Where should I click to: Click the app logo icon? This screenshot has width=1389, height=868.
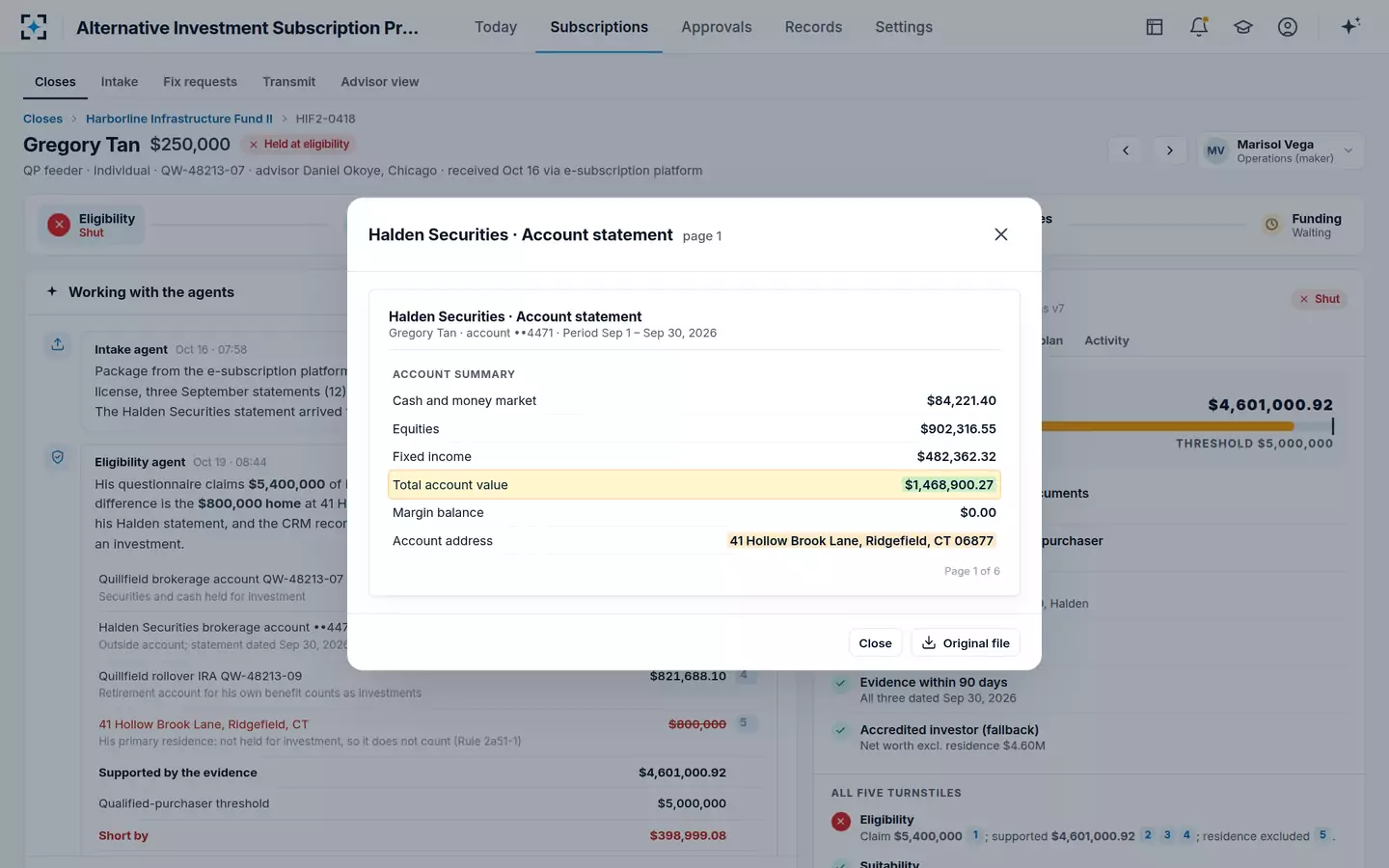pyautogui.click(x=34, y=27)
